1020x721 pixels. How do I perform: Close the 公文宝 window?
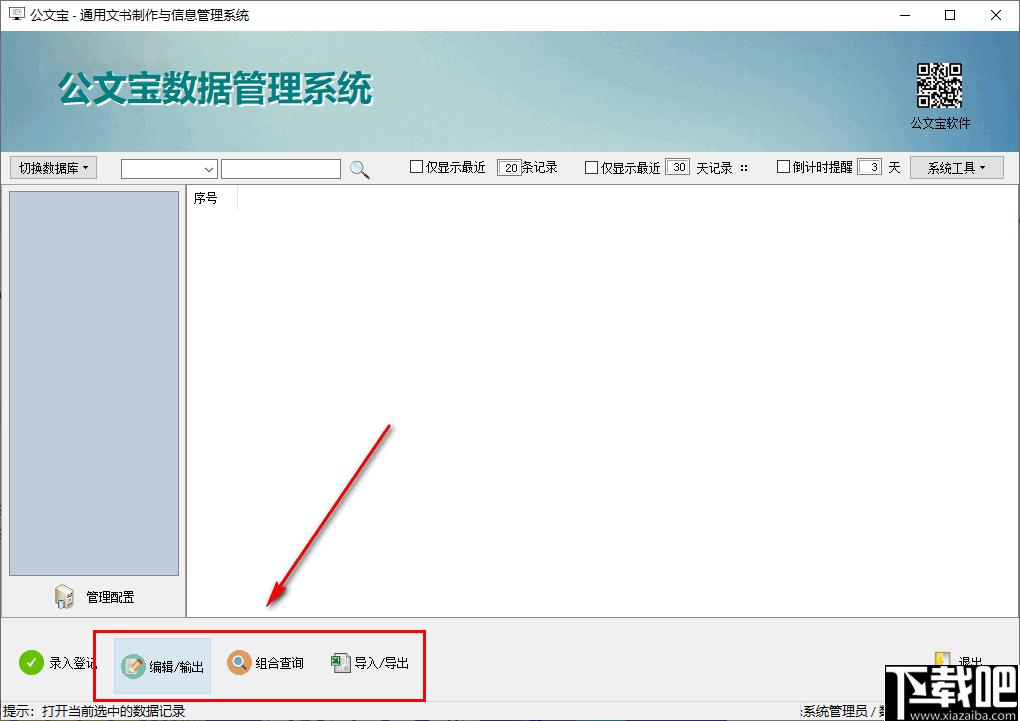(995, 15)
